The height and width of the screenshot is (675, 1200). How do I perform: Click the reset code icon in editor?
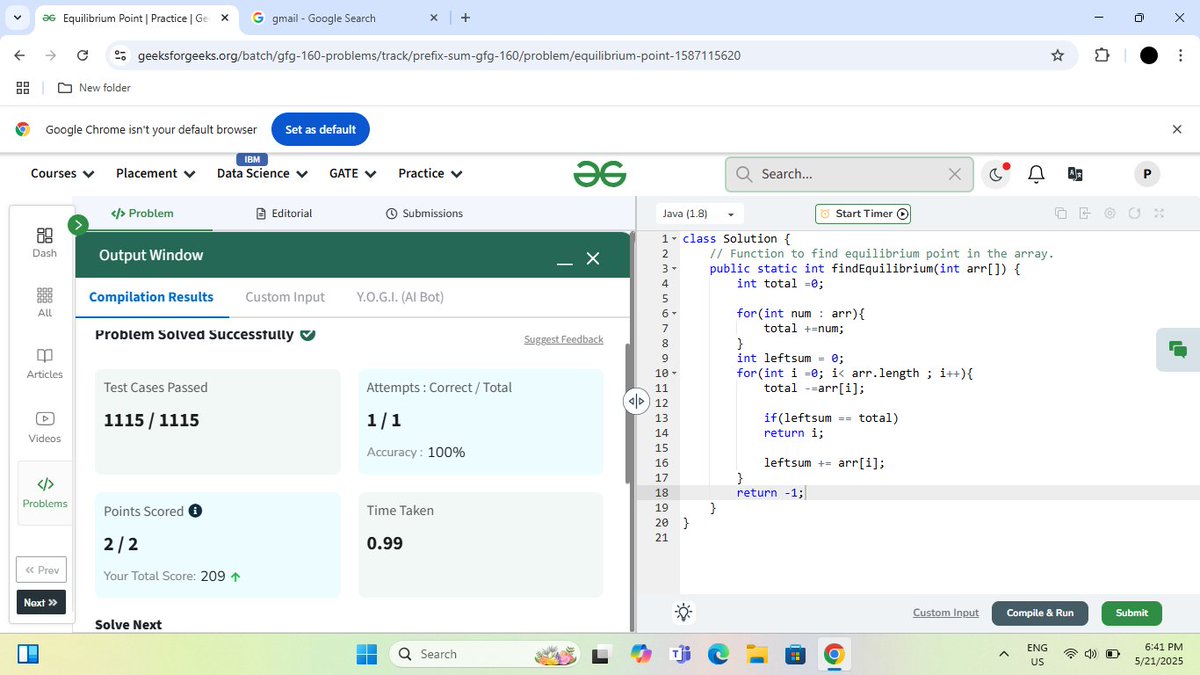pyautogui.click(x=1134, y=213)
